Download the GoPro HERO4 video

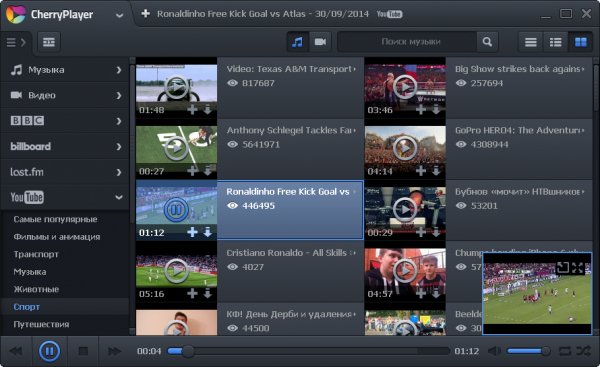click(436, 171)
